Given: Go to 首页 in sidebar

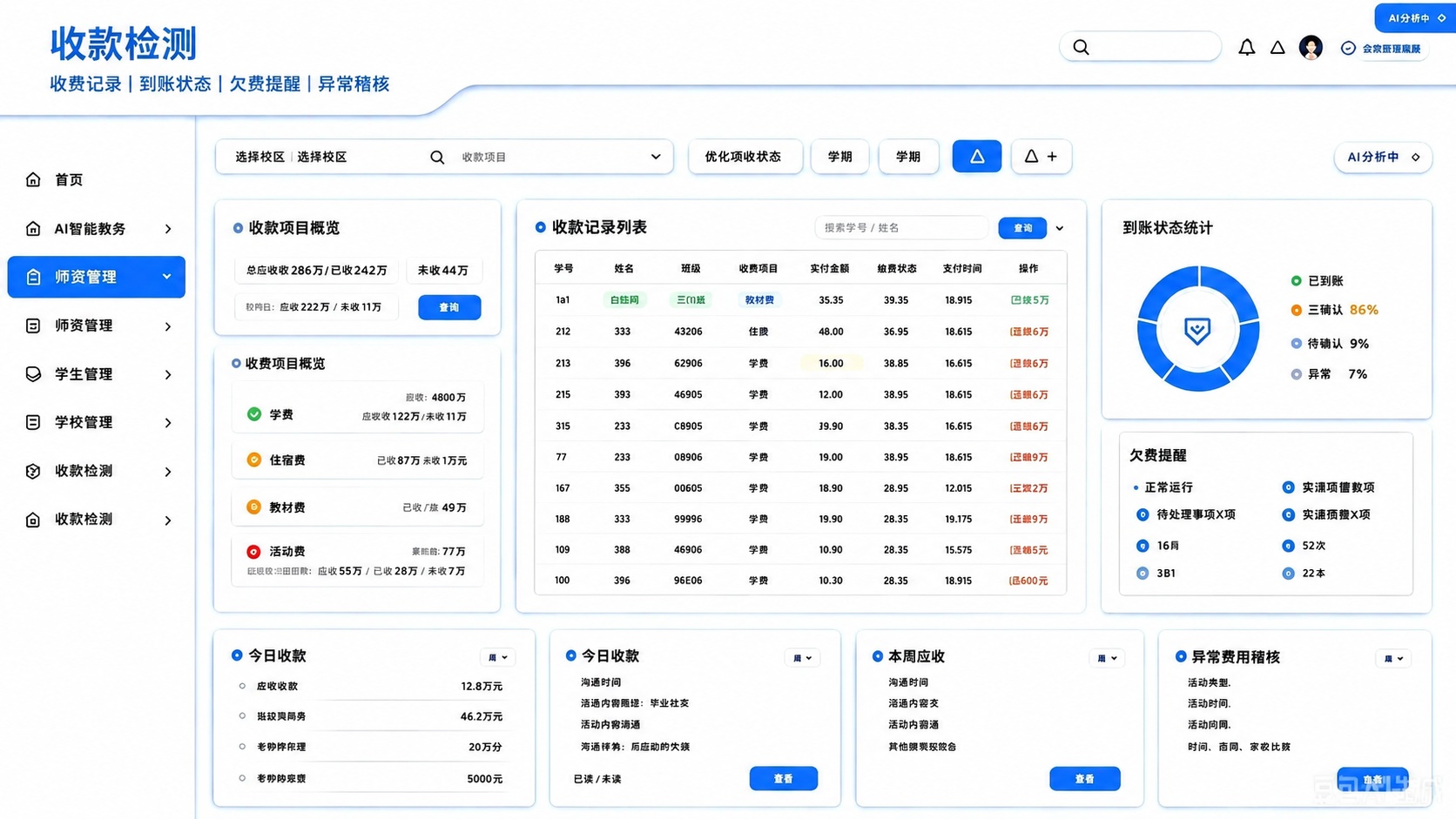Looking at the screenshot, I should pyautogui.click(x=69, y=179).
